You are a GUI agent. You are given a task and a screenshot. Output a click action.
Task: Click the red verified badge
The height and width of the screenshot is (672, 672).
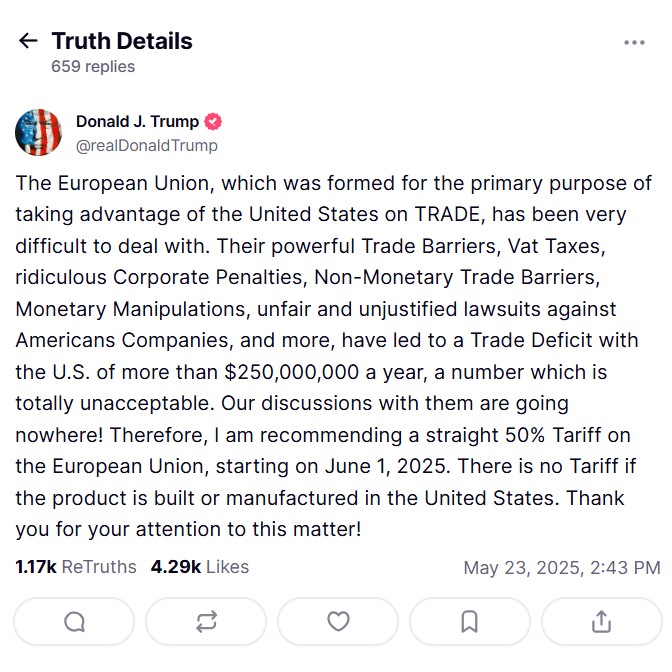[213, 122]
